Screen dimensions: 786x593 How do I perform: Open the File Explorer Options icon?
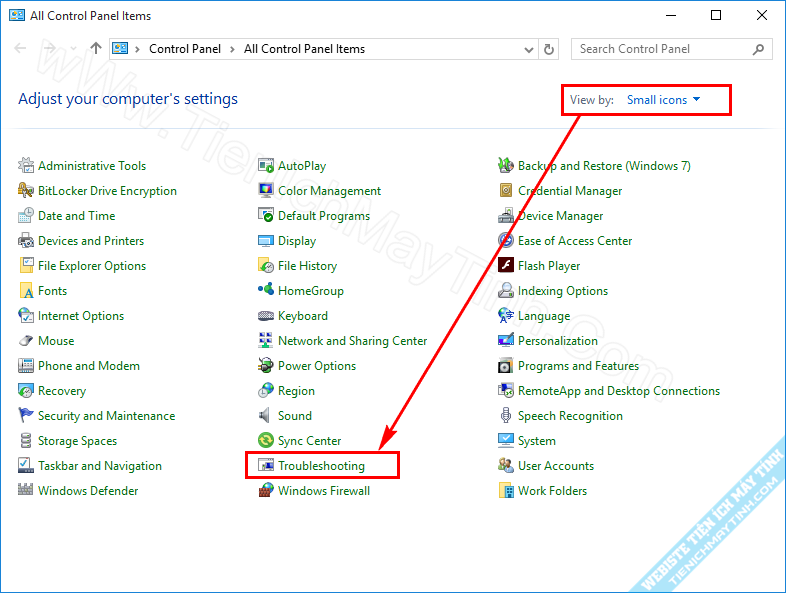pyautogui.click(x=26, y=266)
